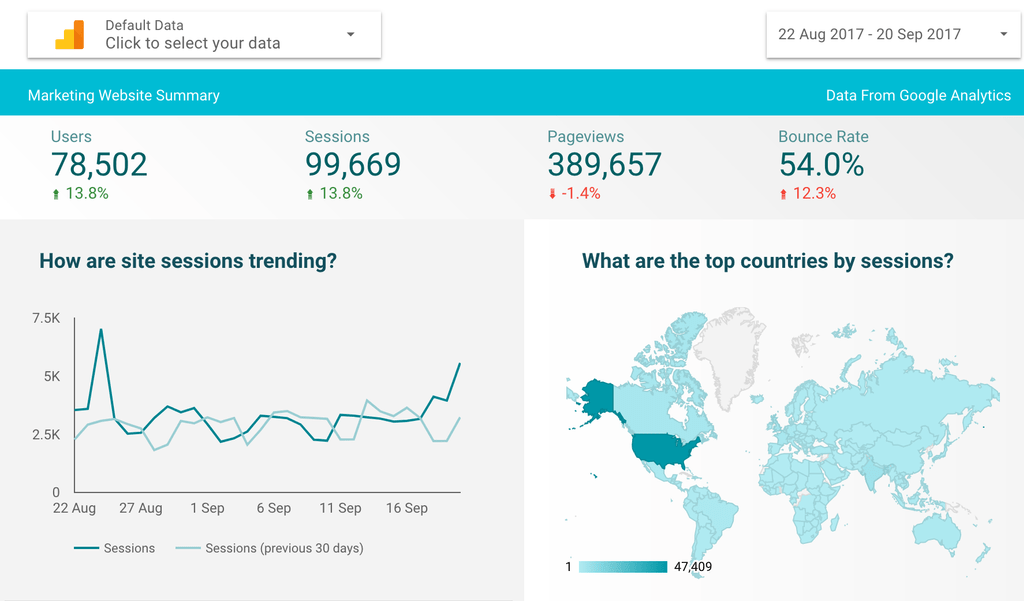This screenshot has height=601, width=1024.
Task: Click the Pageviews value 389,657
Action: [605, 165]
